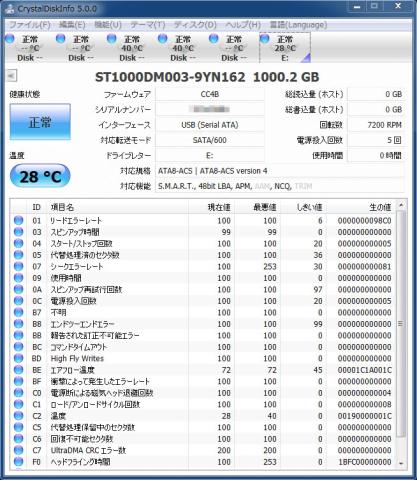Image resolution: width=417 pixels, height=480 pixels.
Task: Click raw value 1BFC00000000
Action: click(364, 462)
